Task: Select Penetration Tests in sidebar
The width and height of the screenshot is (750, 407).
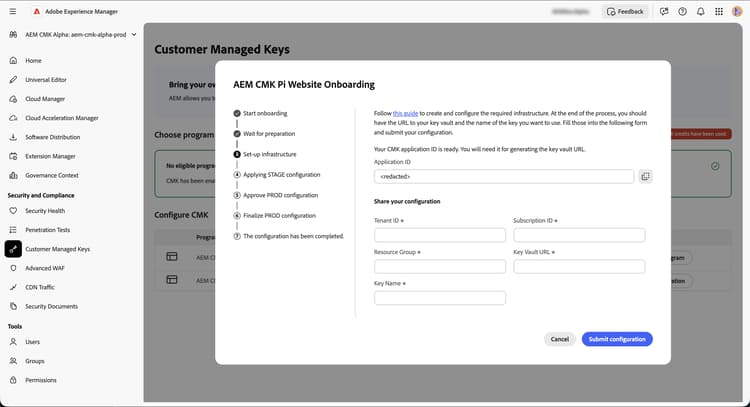Action: (x=48, y=230)
